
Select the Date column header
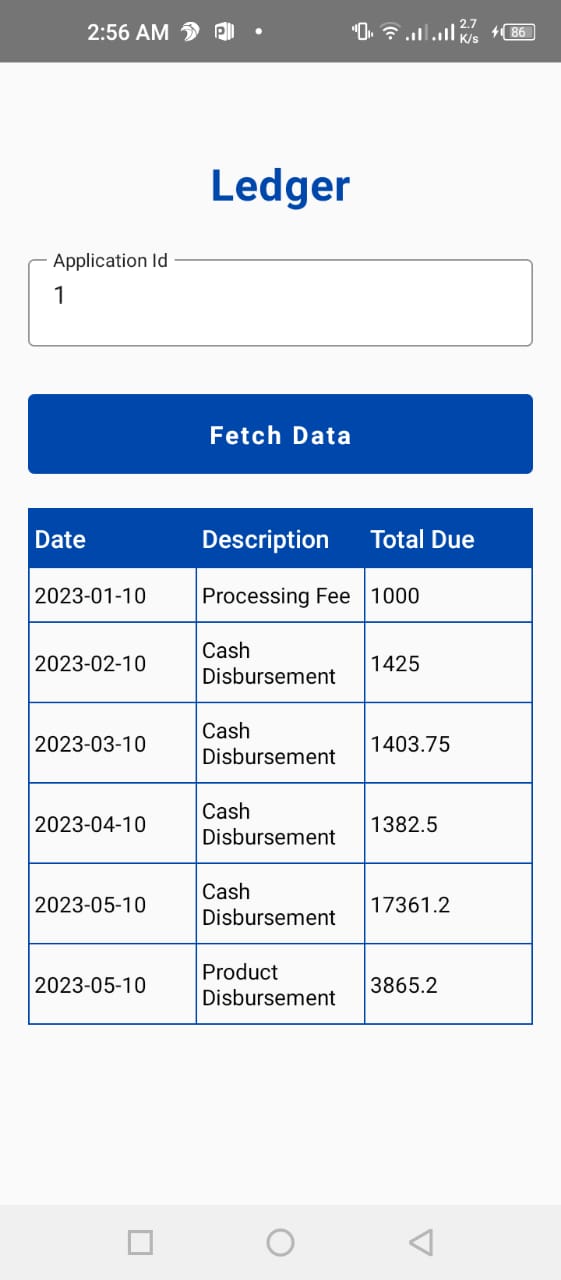click(60, 540)
